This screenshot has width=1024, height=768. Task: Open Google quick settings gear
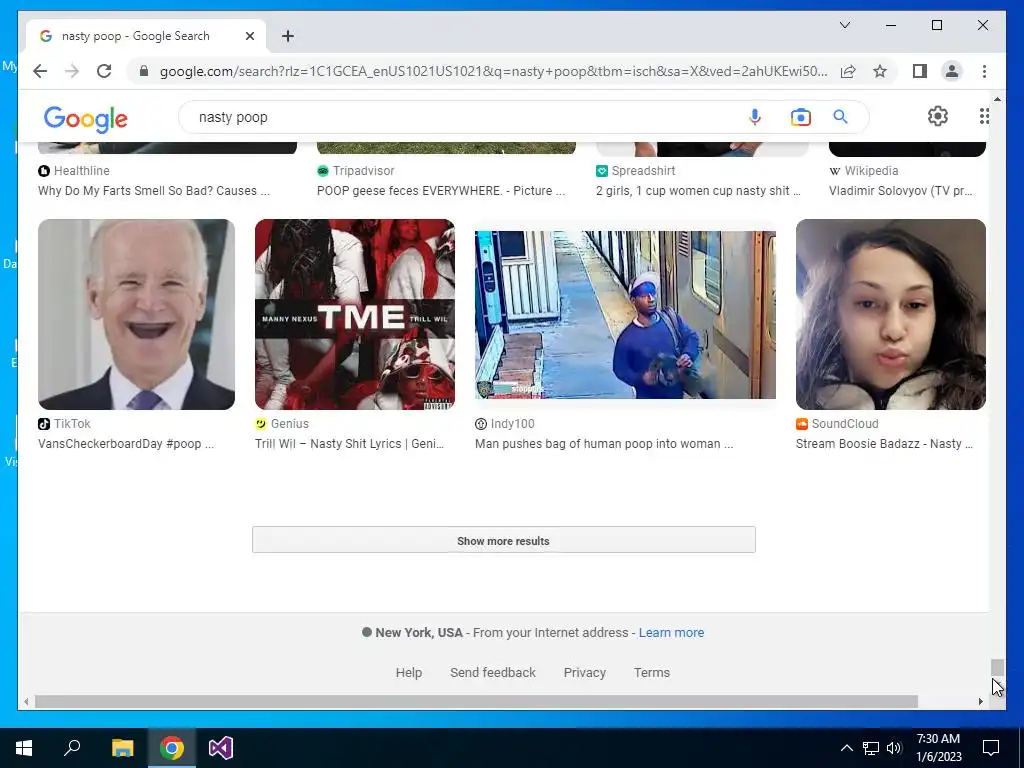[x=938, y=116]
